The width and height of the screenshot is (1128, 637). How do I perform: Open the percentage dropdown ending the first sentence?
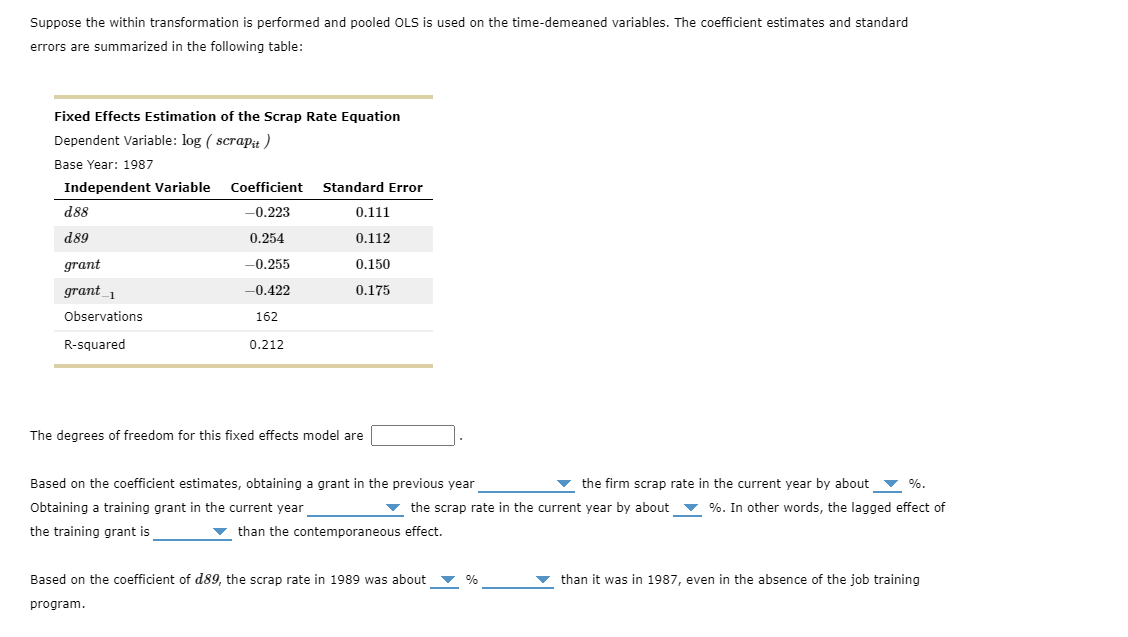(x=890, y=484)
